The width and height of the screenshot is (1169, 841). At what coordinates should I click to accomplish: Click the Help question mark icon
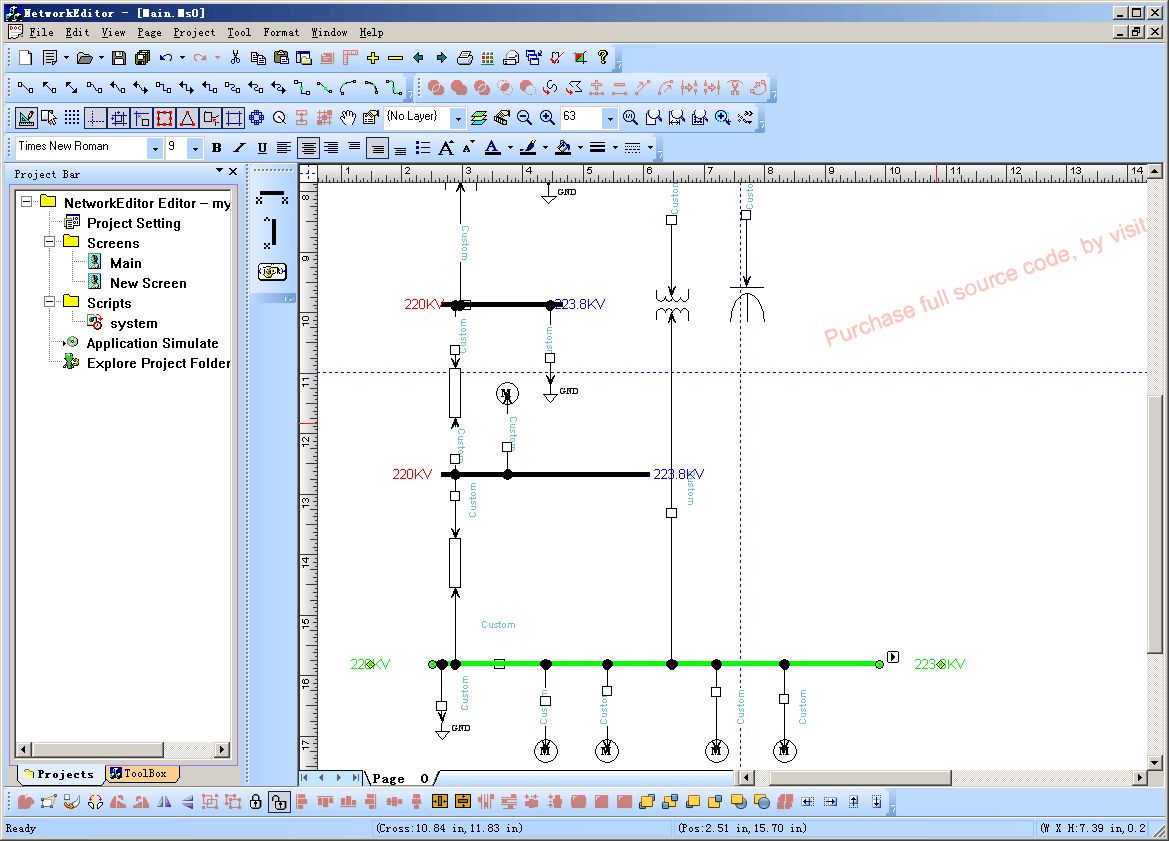click(x=603, y=58)
